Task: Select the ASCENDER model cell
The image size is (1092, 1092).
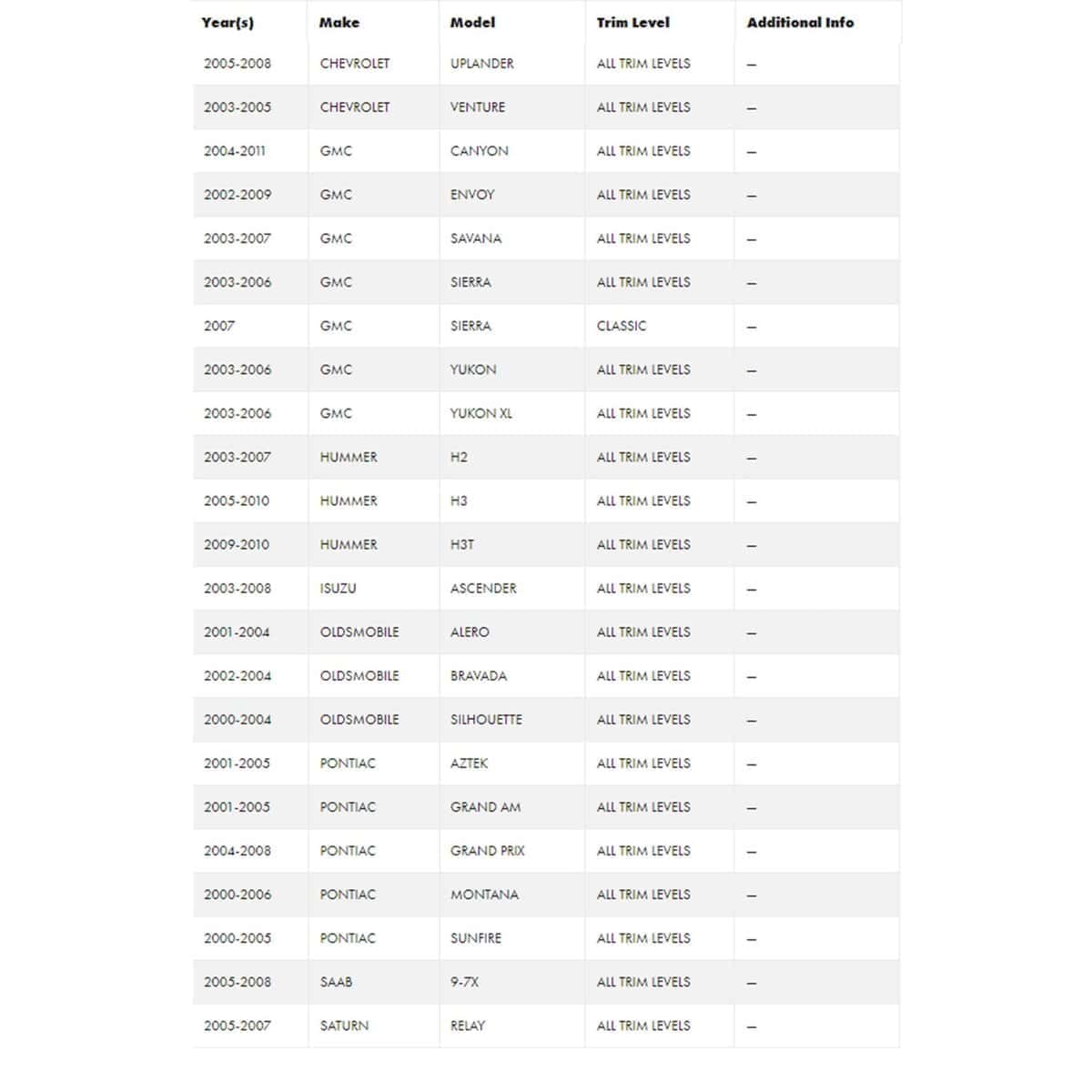Action: click(x=482, y=588)
